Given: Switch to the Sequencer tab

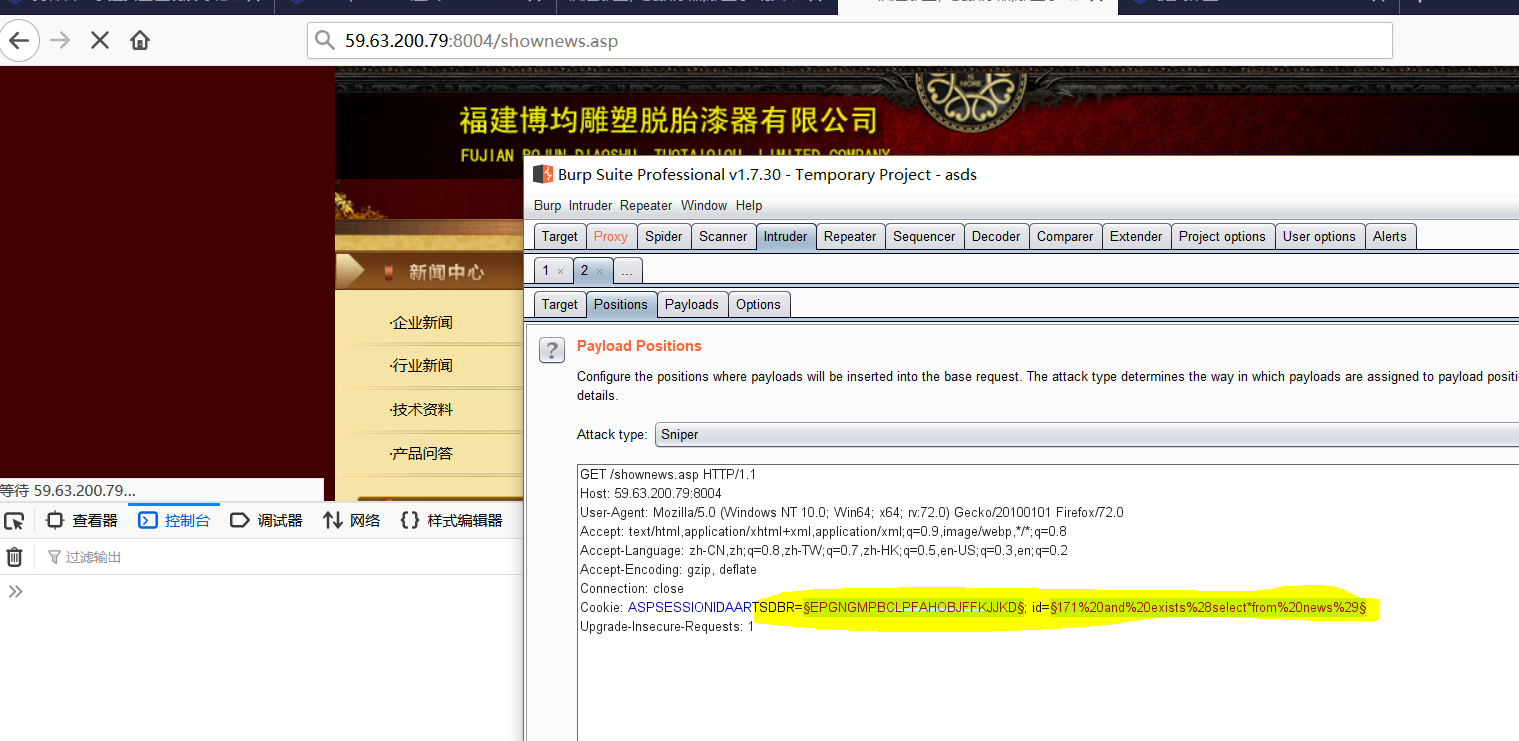Looking at the screenshot, I should pyautogui.click(x=925, y=237).
